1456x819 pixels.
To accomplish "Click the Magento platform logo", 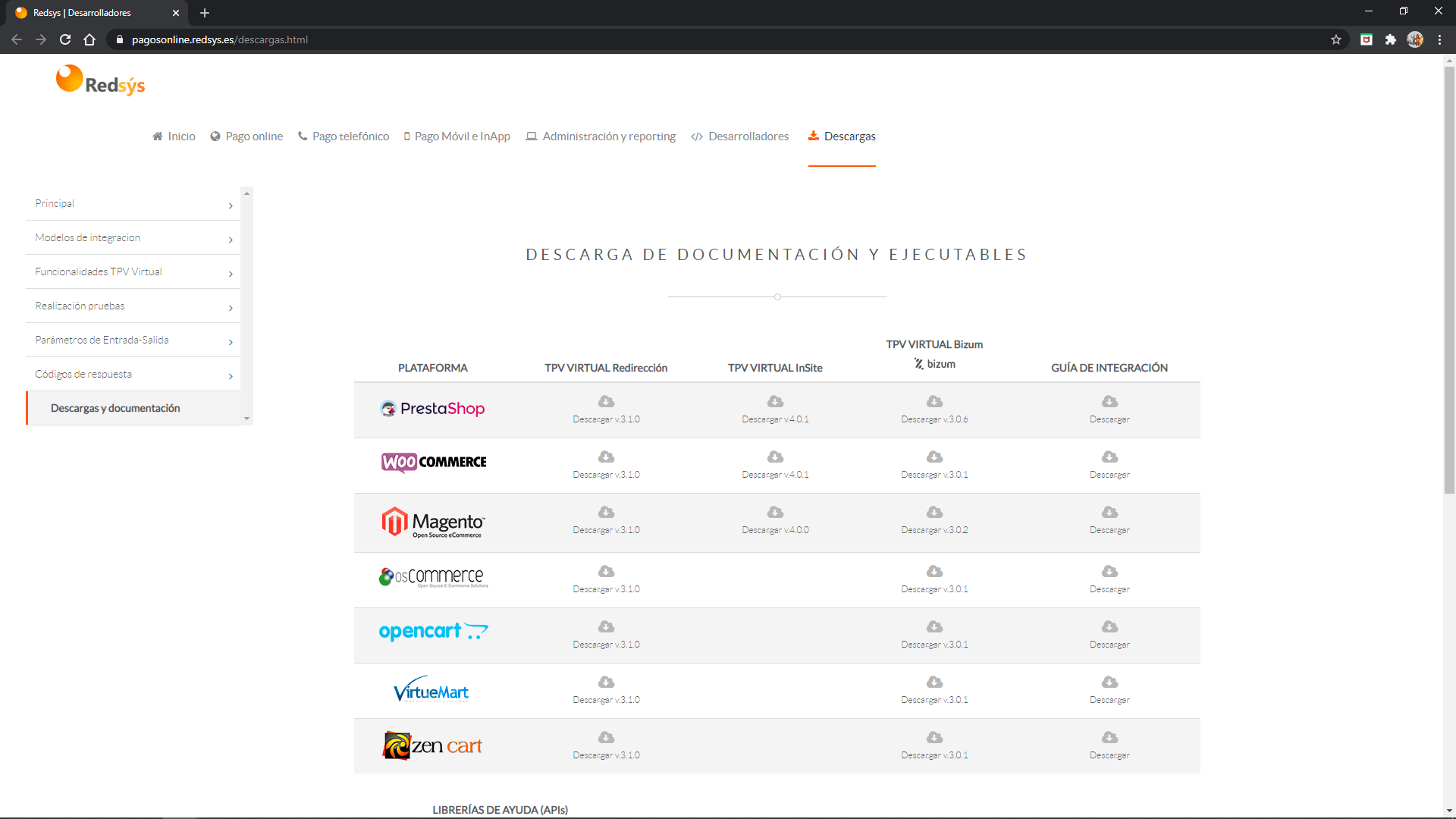I will point(432,522).
